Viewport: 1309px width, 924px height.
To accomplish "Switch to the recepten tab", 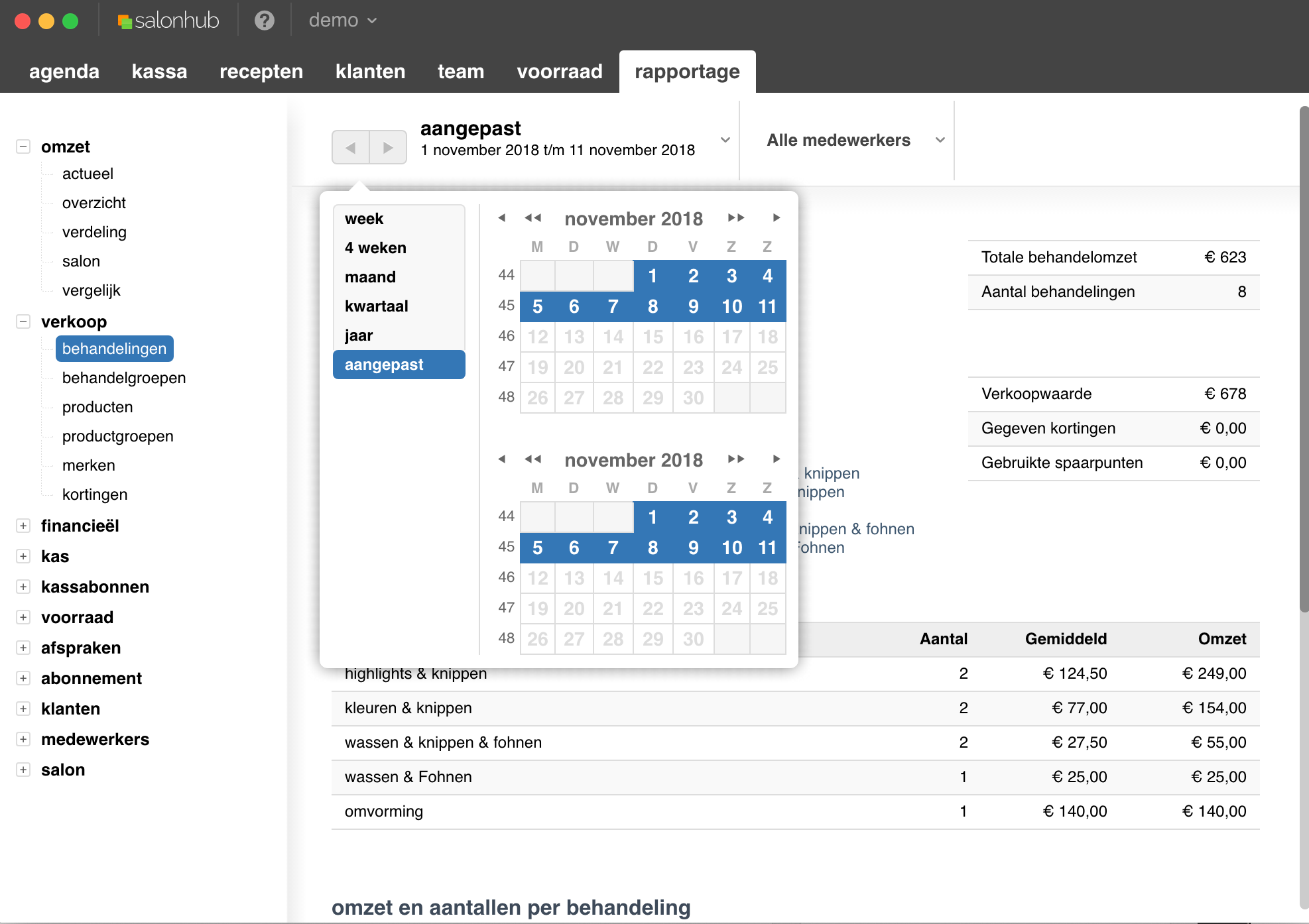I will (x=261, y=72).
